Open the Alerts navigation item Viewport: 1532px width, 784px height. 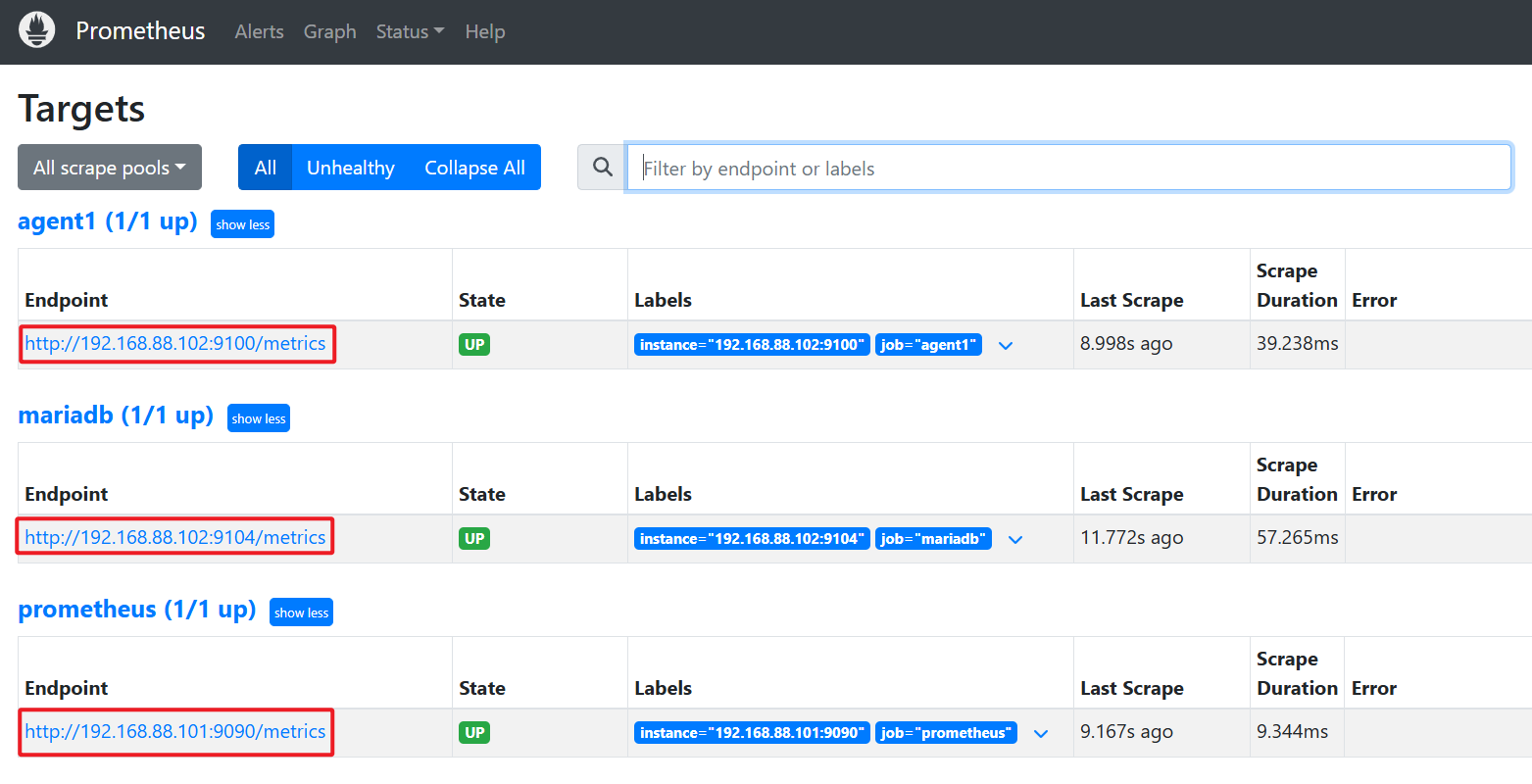point(260,31)
